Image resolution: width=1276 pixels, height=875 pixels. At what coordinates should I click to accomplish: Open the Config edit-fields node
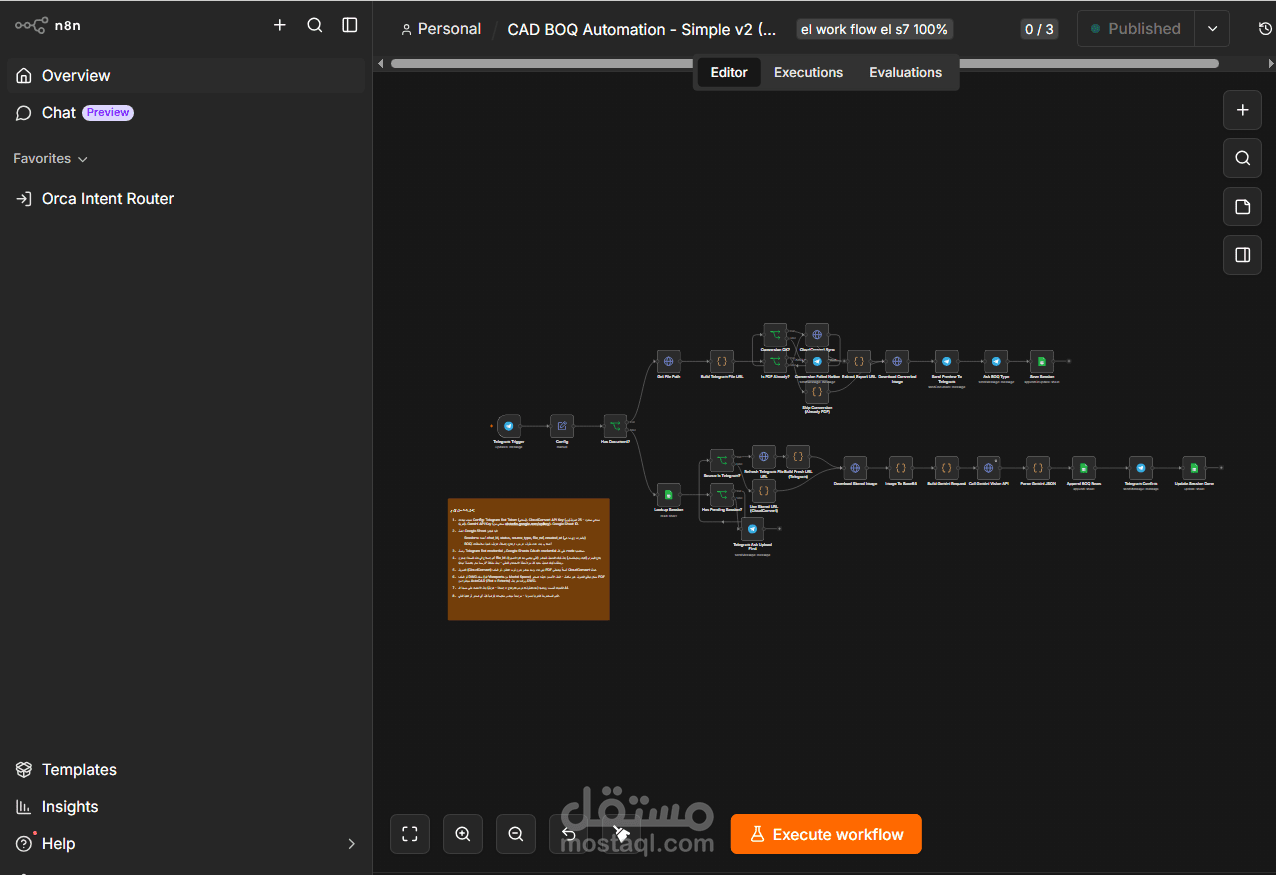(x=562, y=426)
